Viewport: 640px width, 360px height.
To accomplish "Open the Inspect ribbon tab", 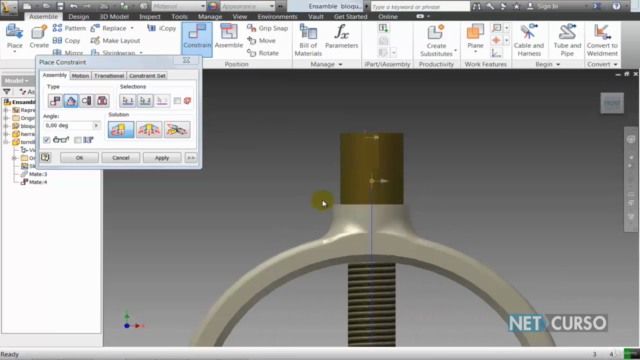I will tap(150, 16).
